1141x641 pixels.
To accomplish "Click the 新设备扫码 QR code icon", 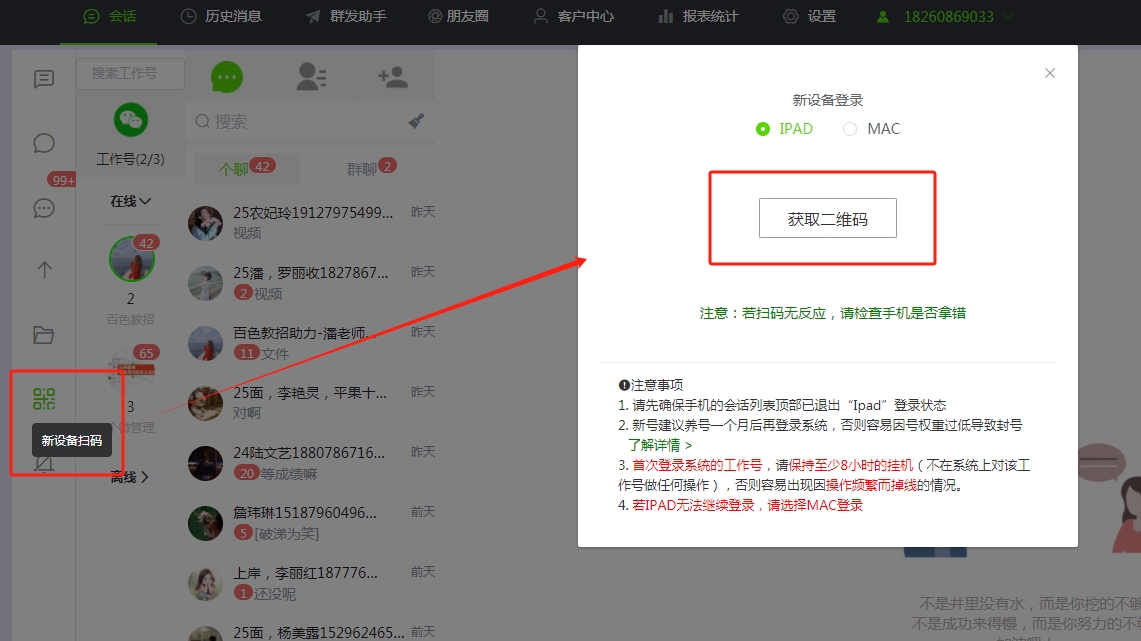I will coord(44,399).
